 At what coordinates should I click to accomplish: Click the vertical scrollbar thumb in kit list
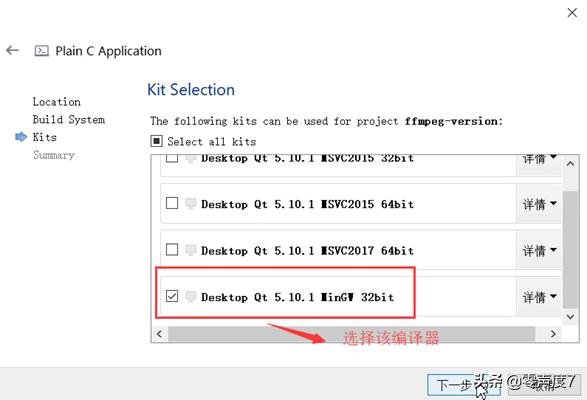pos(571,249)
